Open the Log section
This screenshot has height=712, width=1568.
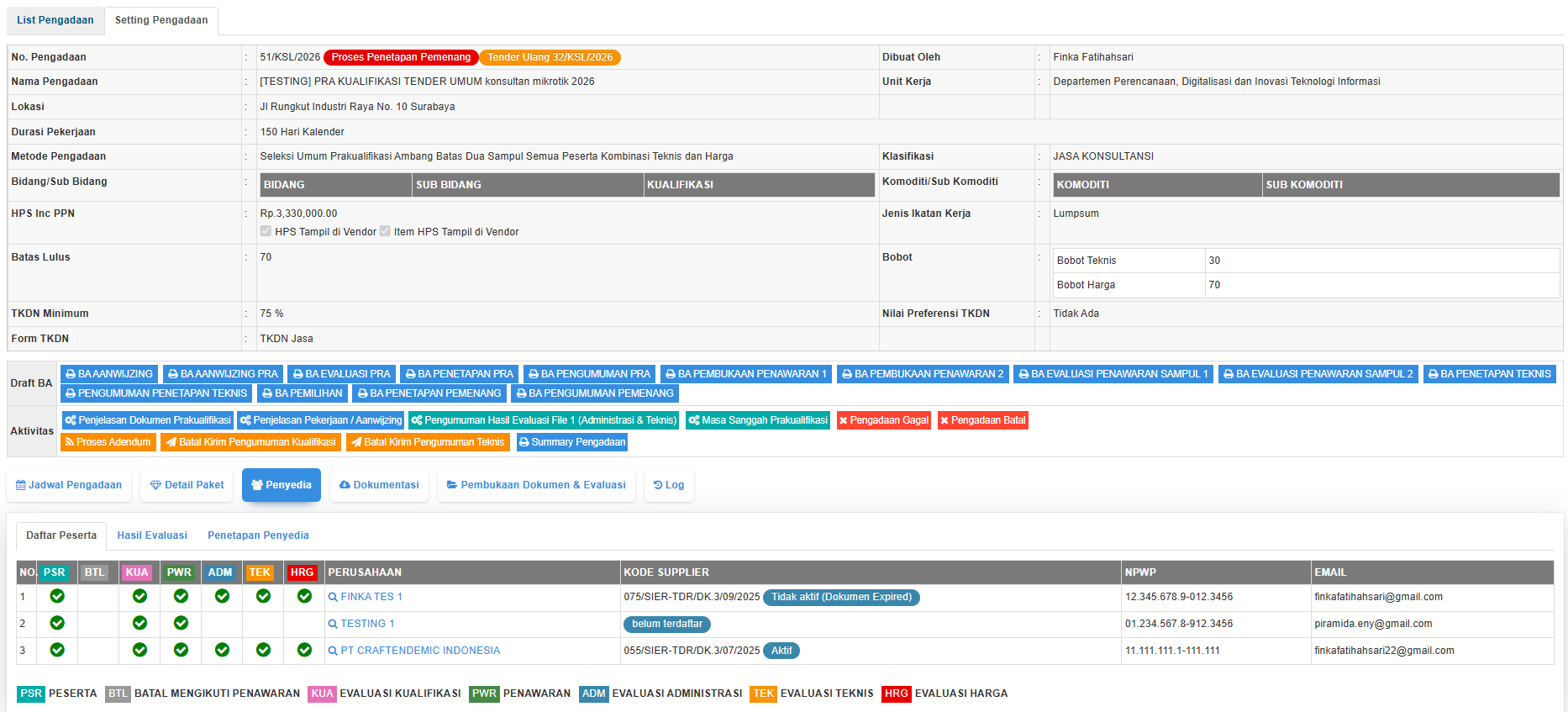coord(669,485)
